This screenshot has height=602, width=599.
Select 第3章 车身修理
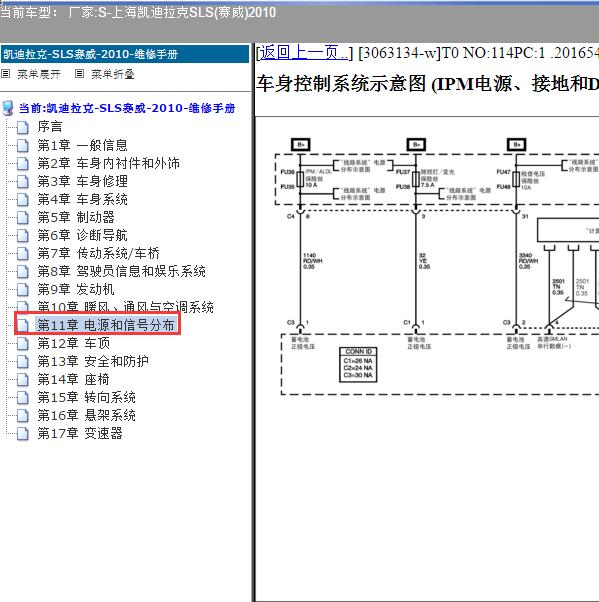[82, 181]
